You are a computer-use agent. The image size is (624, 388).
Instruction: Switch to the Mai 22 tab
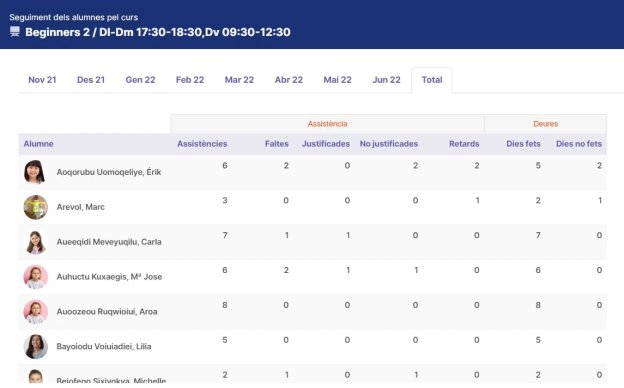tap(337, 80)
